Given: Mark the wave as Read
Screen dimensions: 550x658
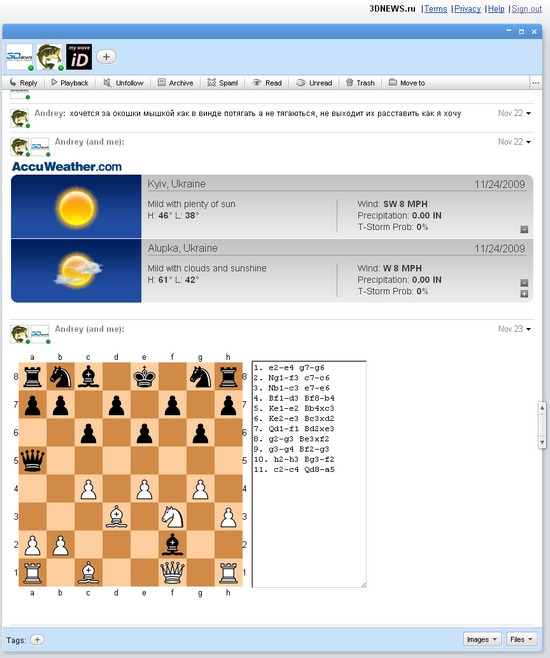Looking at the screenshot, I should tap(267, 83).
